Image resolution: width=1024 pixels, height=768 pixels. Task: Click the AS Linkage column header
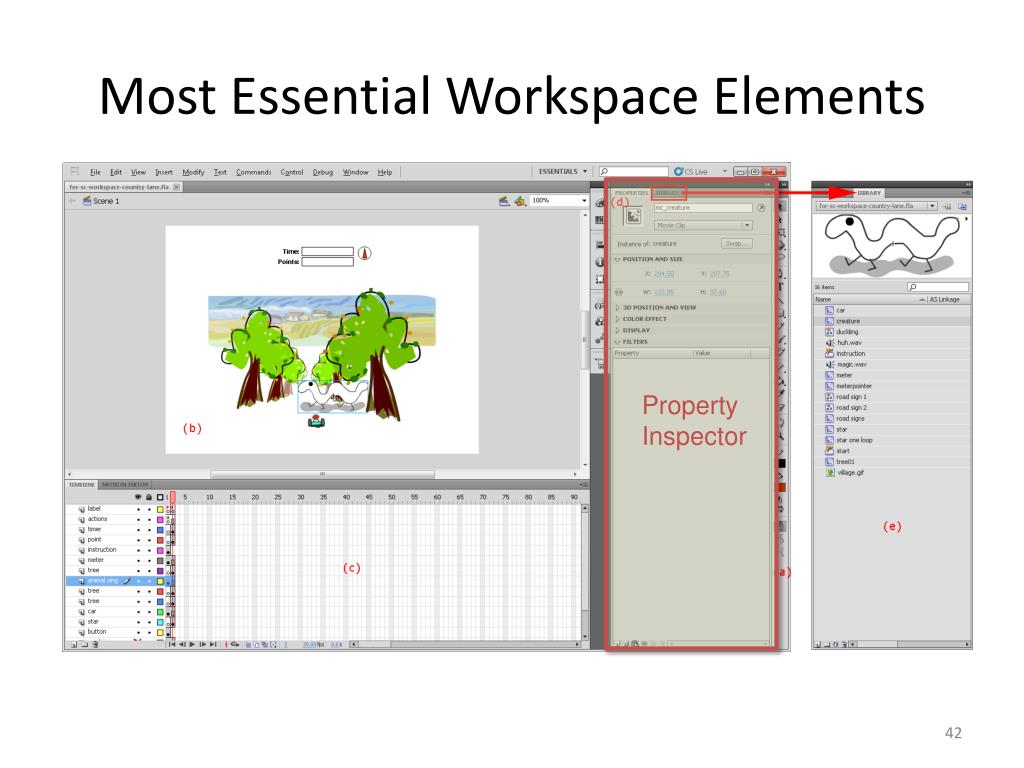tap(944, 300)
